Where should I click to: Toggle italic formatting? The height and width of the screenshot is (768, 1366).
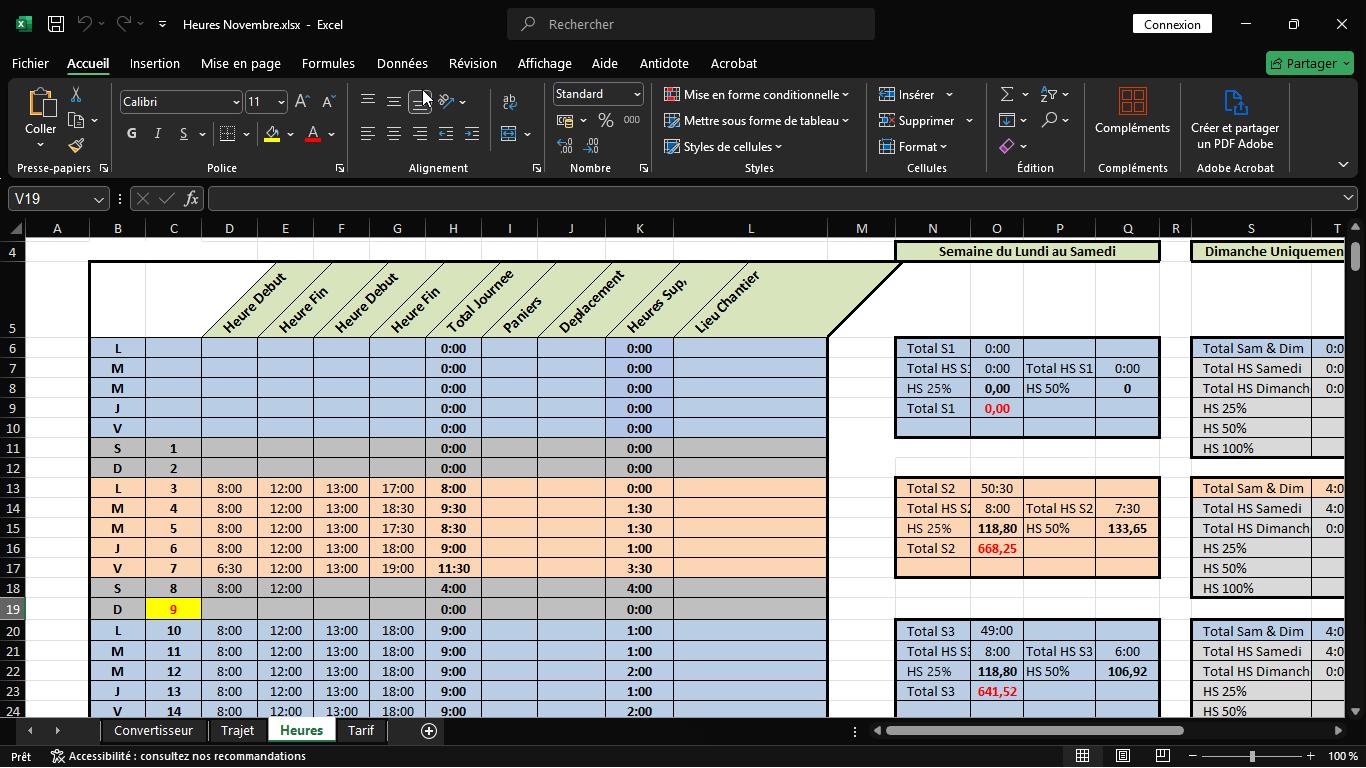155,133
